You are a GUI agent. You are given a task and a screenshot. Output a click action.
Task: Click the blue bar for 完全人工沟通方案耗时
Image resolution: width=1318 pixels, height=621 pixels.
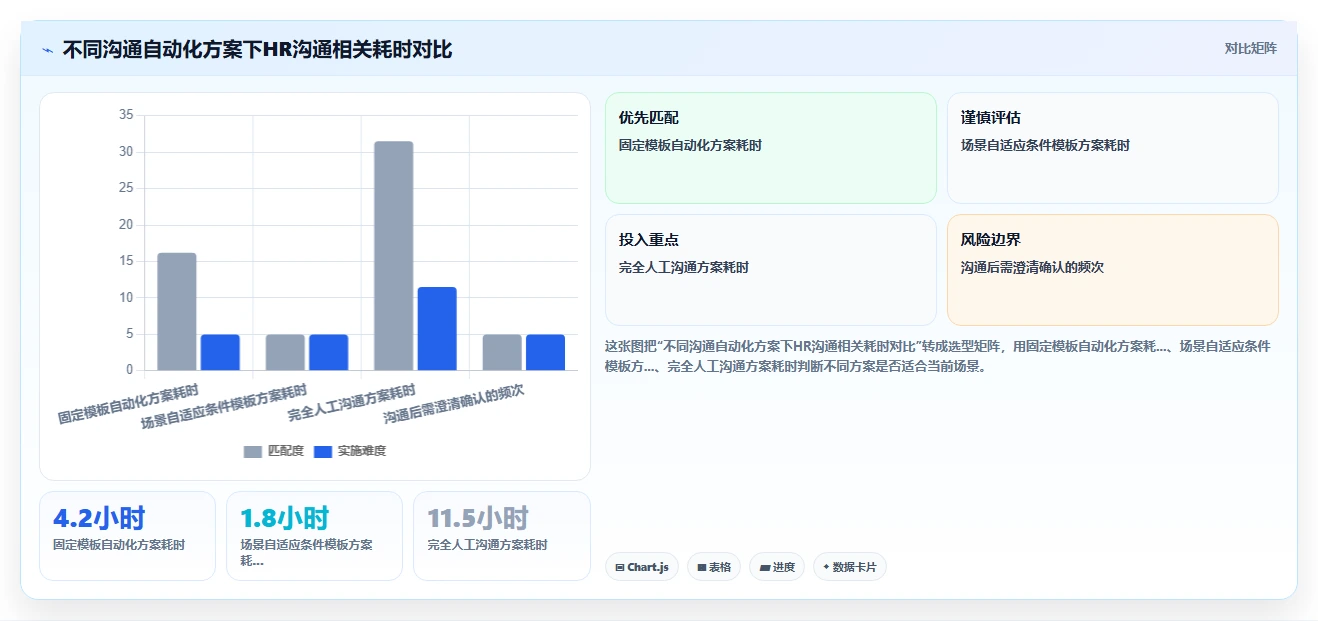pyautogui.click(x=437, y=329)
